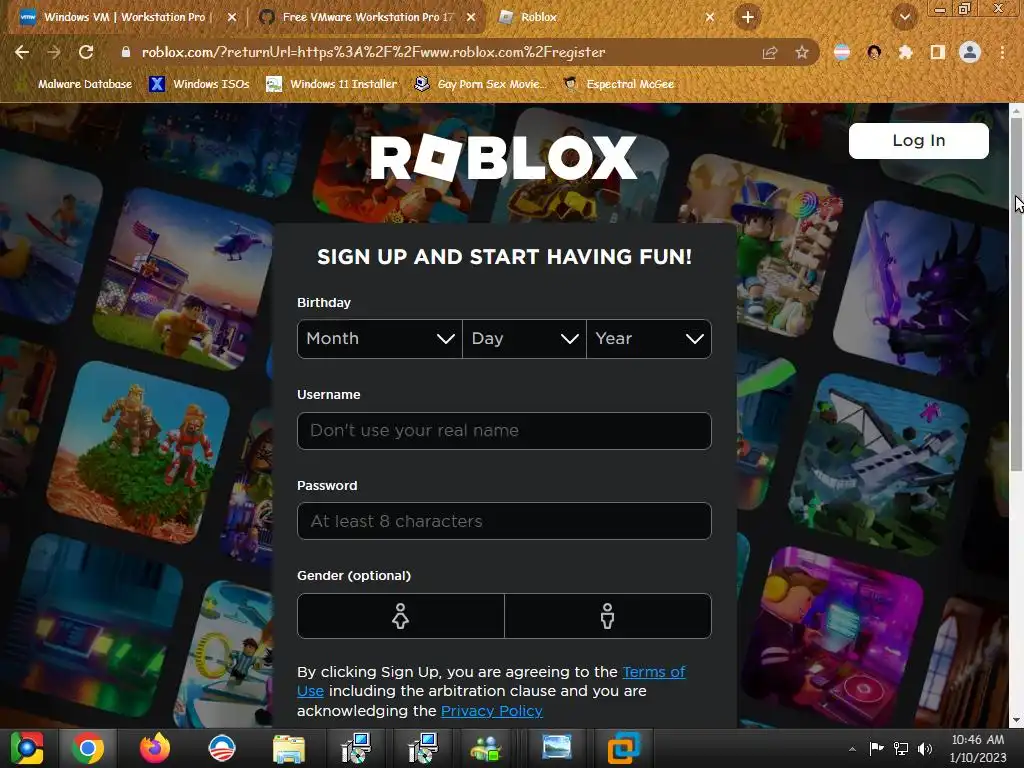Open File Explorer folder on taskbar
This screenshot has height=768, width=1024.
coord(289,749)
